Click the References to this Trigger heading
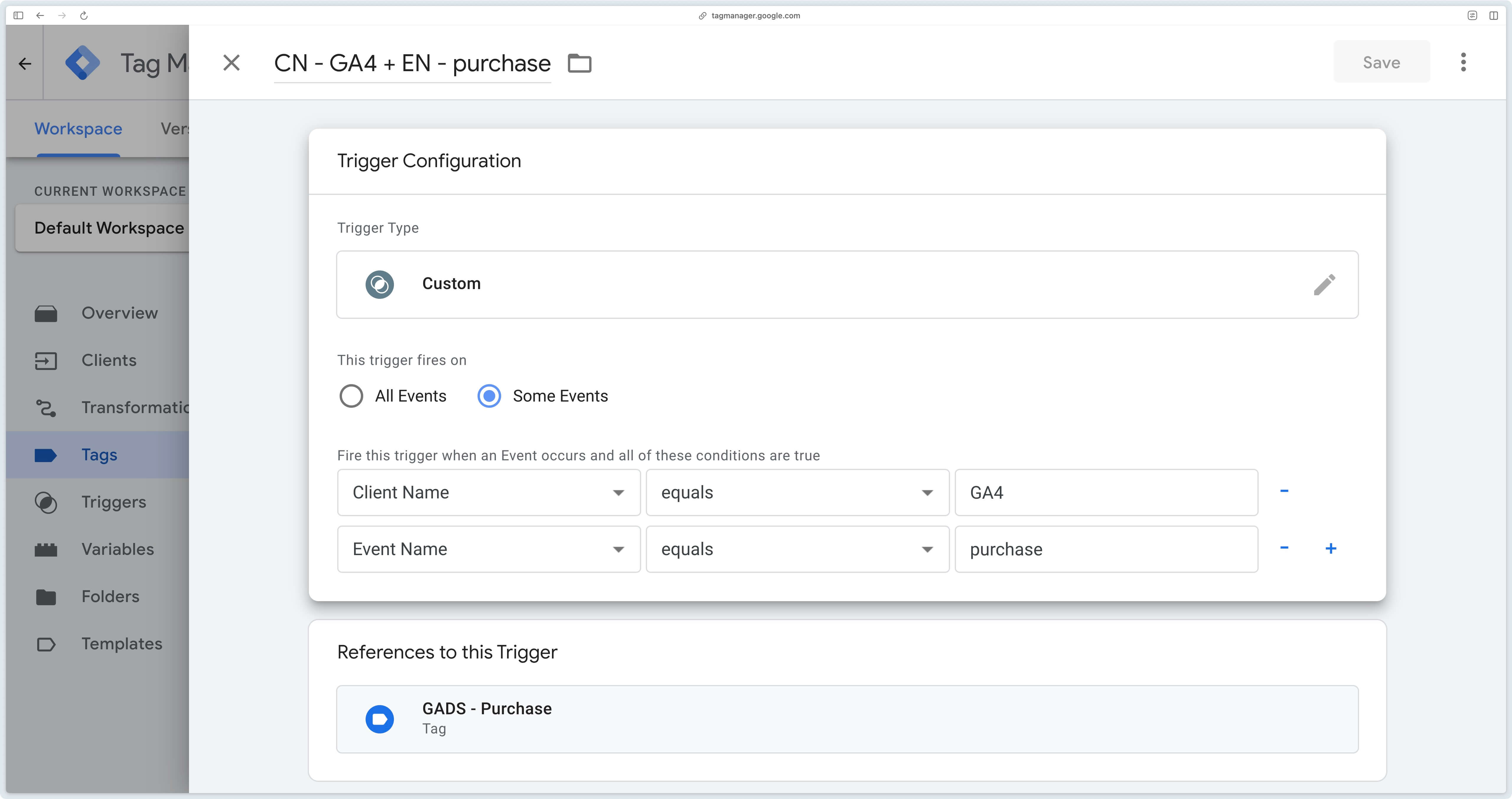Image resolution: width=1512 pixels, height=799 pixels. [x=447, y=652]
